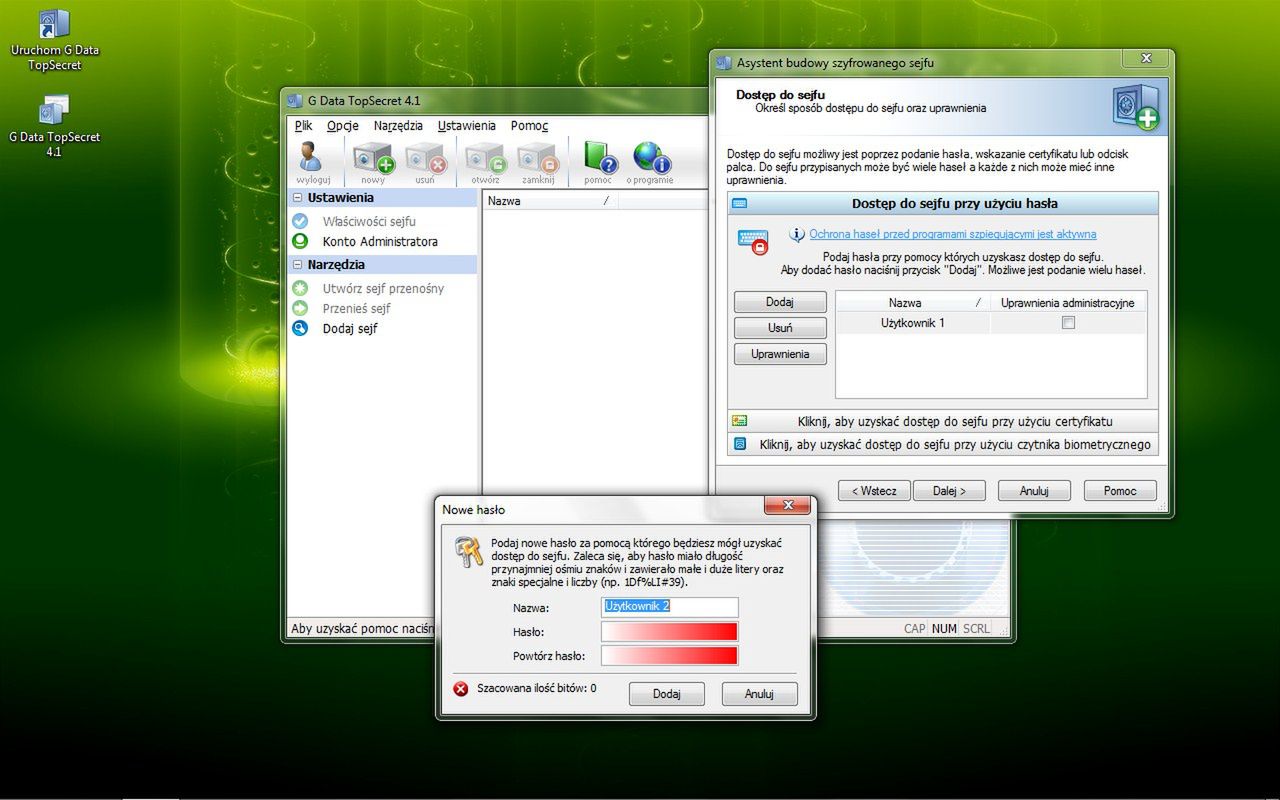Click the zamknij (close safe) toolbar icon
The height and width of the screenshot is (800, 1280).
pyautogui.click(x=537, y=161)
